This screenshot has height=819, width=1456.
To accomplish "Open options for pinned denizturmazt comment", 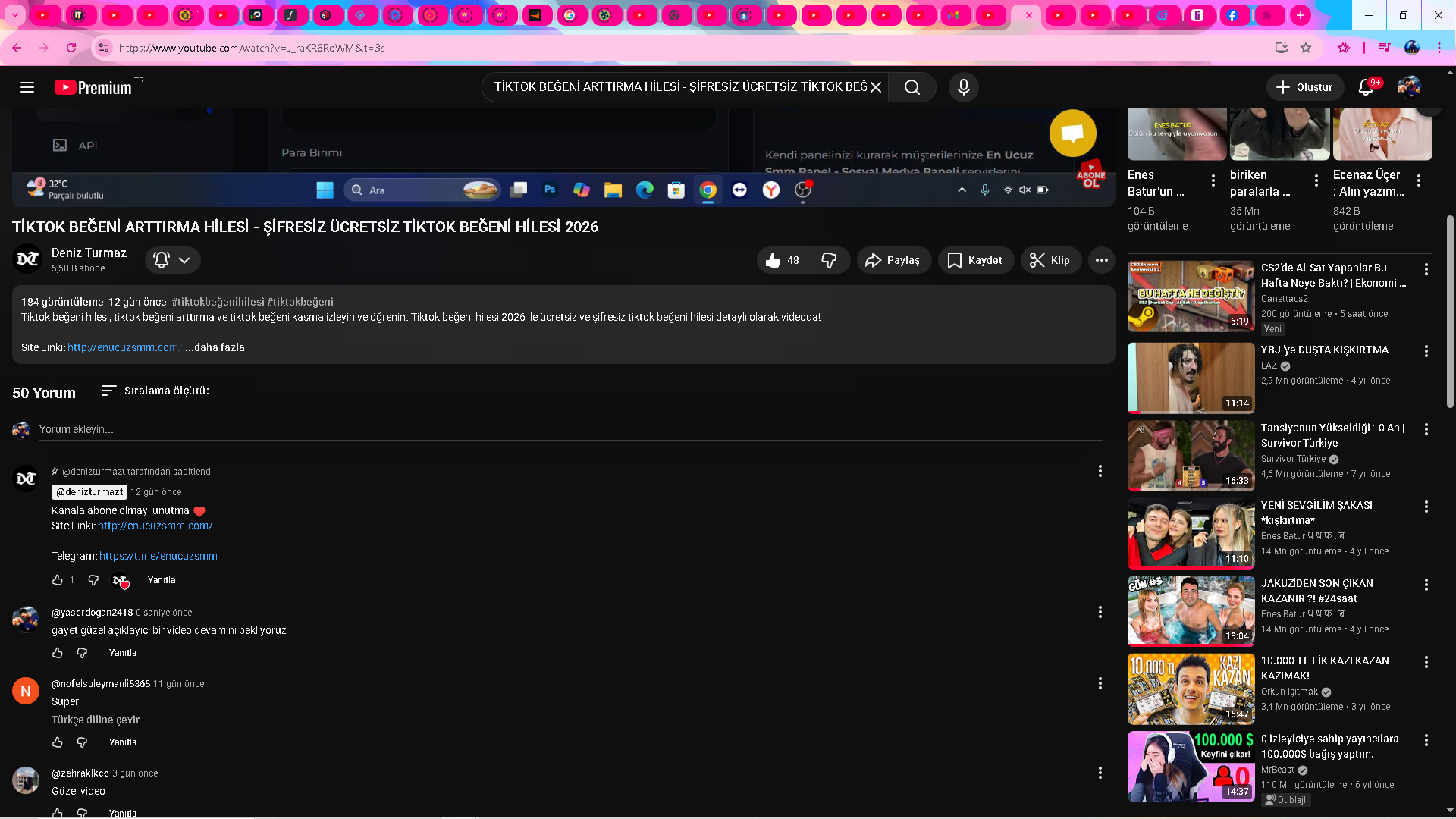I will (x=1100, y=472).
